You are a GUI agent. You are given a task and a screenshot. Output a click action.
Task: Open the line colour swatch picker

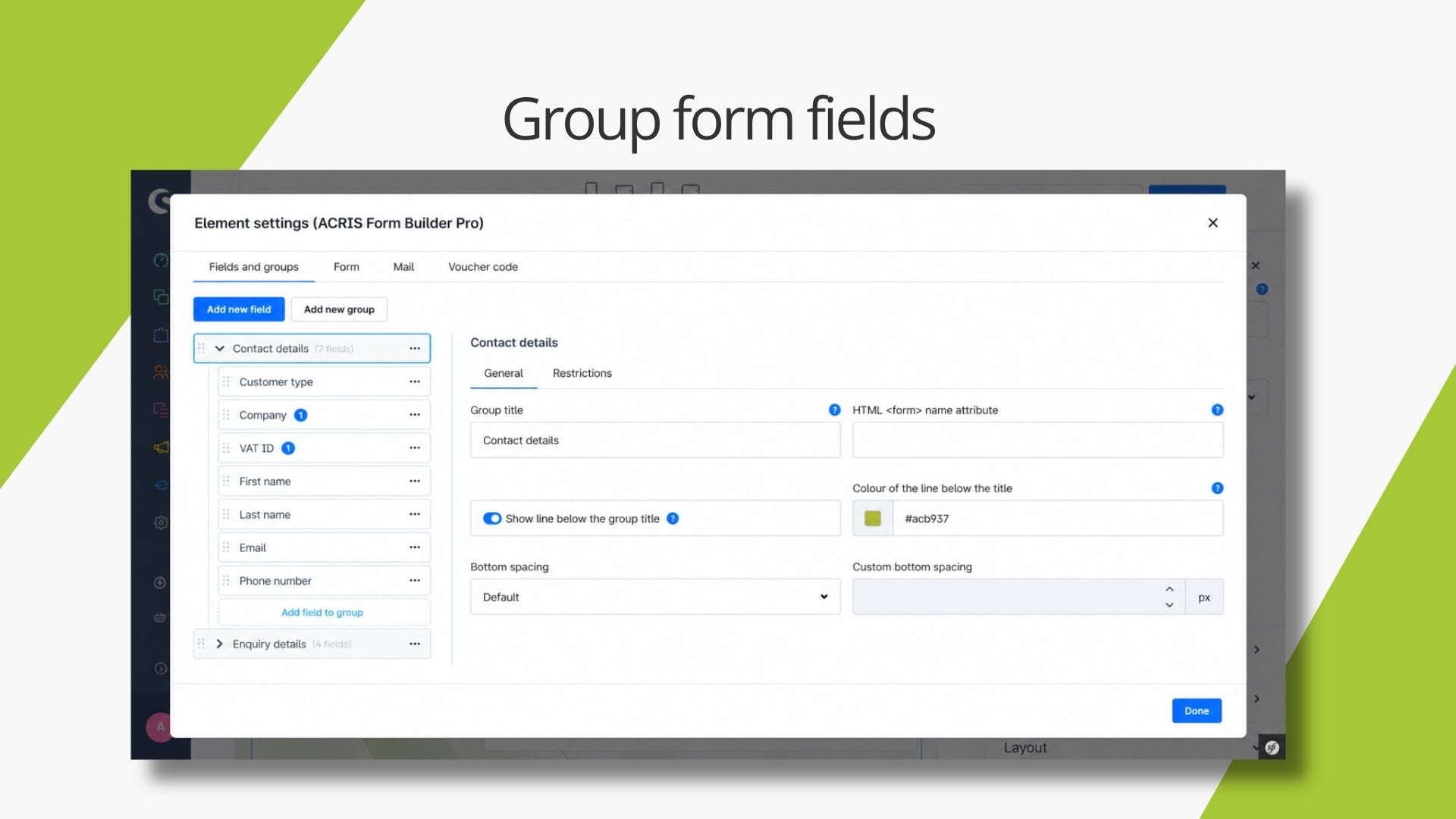(x=873, y=519)
